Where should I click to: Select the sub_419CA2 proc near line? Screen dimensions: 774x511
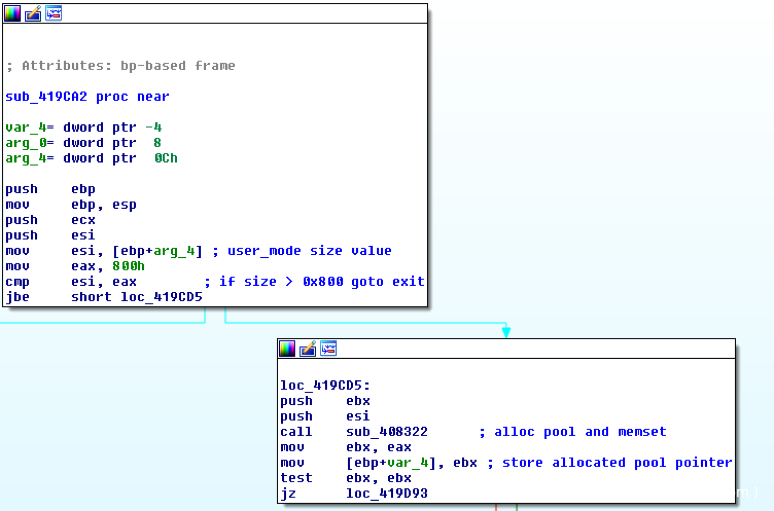(87, 97)
